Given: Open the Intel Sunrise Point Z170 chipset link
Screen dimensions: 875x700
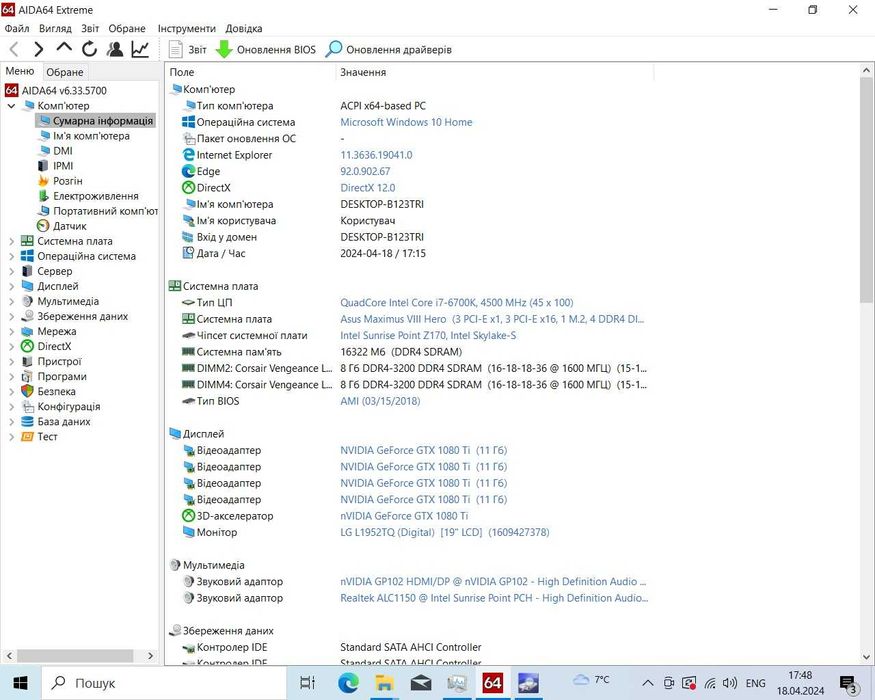Looking at the screenshot, I should 428,335.
